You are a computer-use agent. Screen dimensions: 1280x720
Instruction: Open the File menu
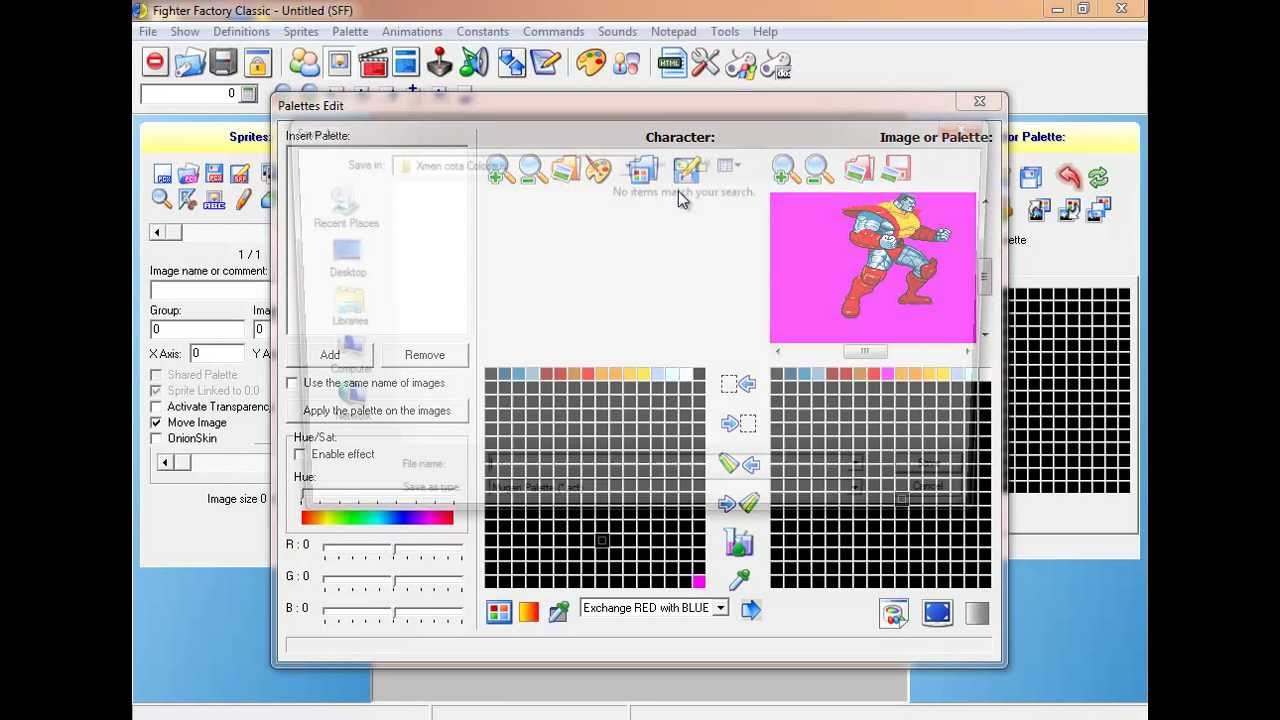148,31
